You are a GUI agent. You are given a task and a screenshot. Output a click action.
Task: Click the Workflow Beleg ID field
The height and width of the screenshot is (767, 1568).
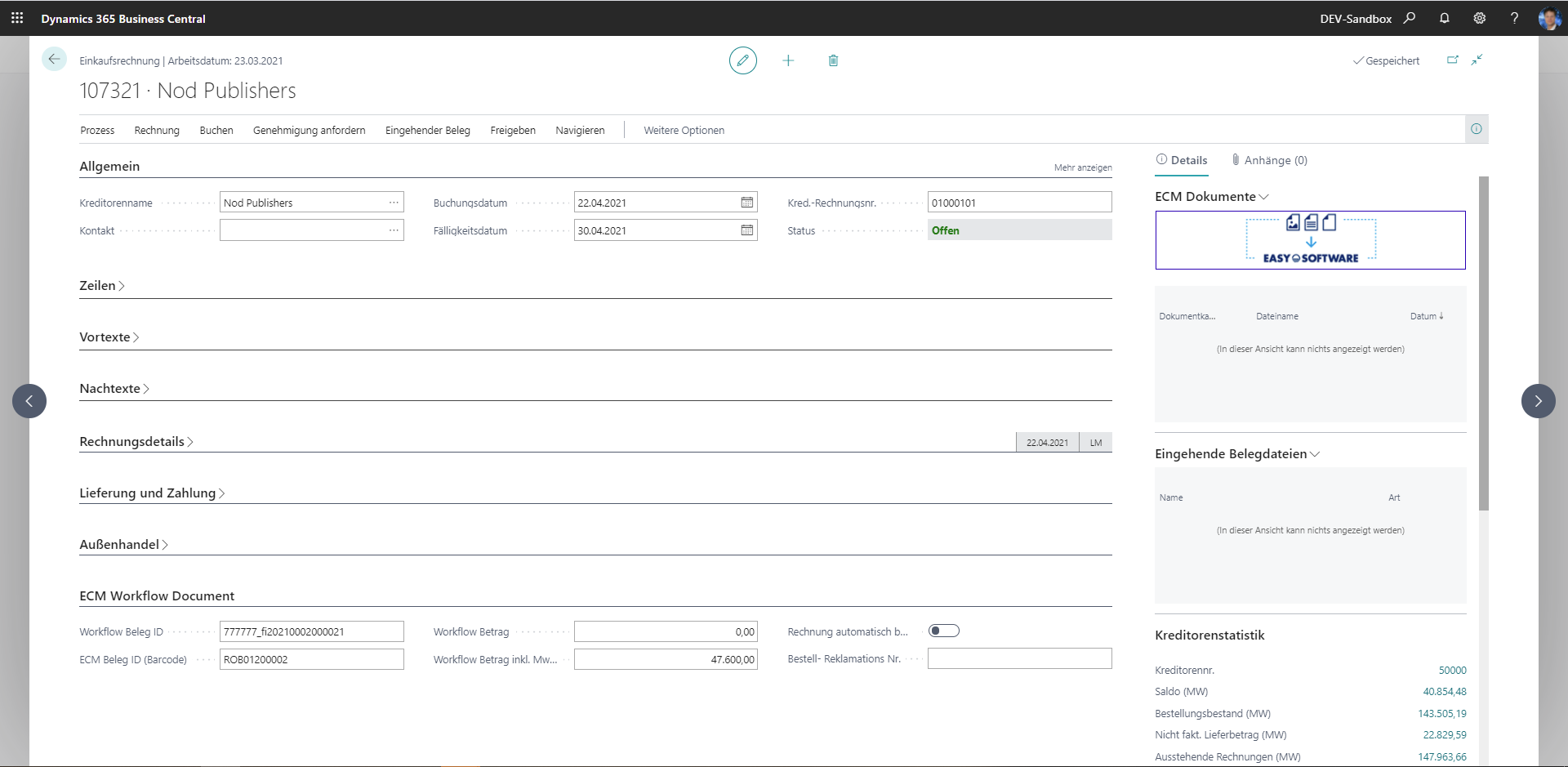(312, 631)
